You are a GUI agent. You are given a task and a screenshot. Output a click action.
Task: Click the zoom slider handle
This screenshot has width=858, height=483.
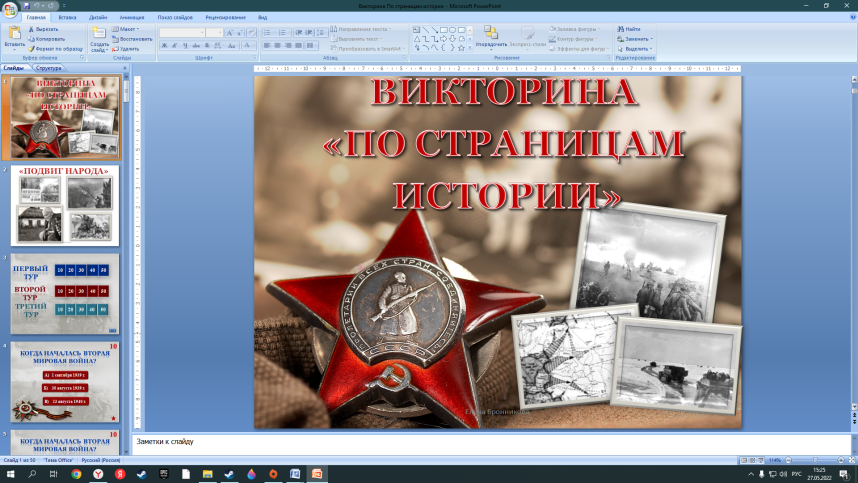pos(815,460)
